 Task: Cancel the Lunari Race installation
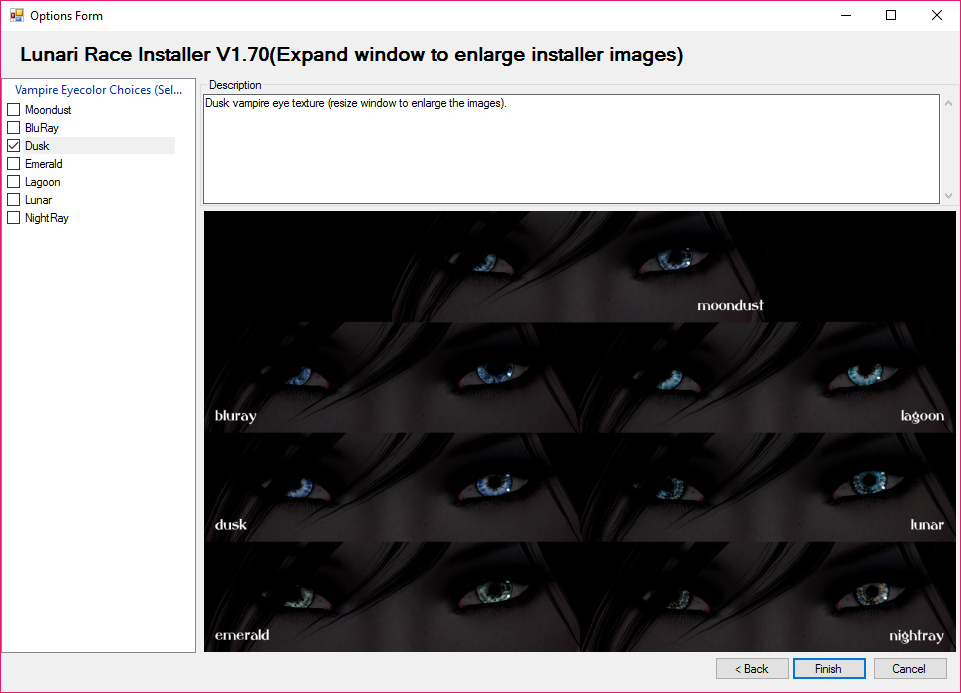(x=910, y=668)
